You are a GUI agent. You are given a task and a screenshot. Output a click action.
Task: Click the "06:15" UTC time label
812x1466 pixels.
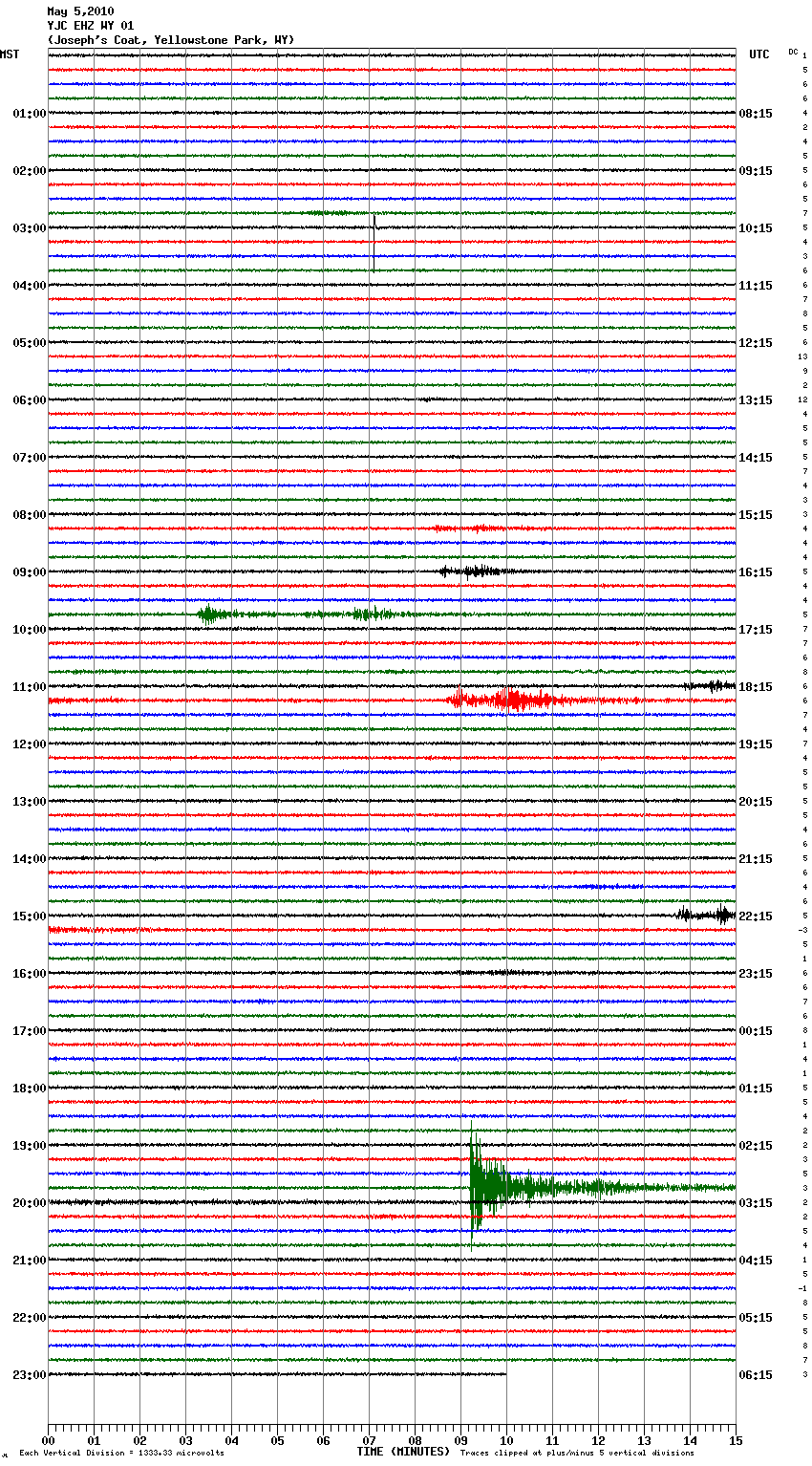[756, 1375]
